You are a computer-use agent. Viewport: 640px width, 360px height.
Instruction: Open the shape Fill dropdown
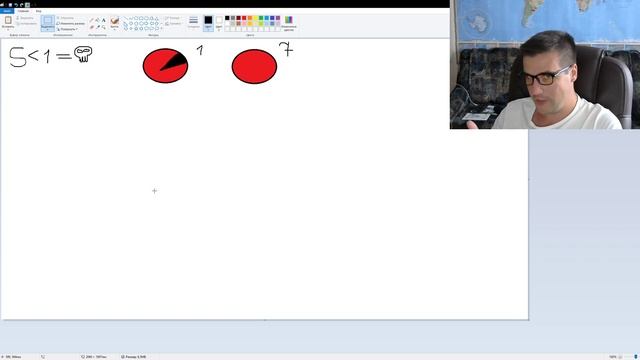173,24
